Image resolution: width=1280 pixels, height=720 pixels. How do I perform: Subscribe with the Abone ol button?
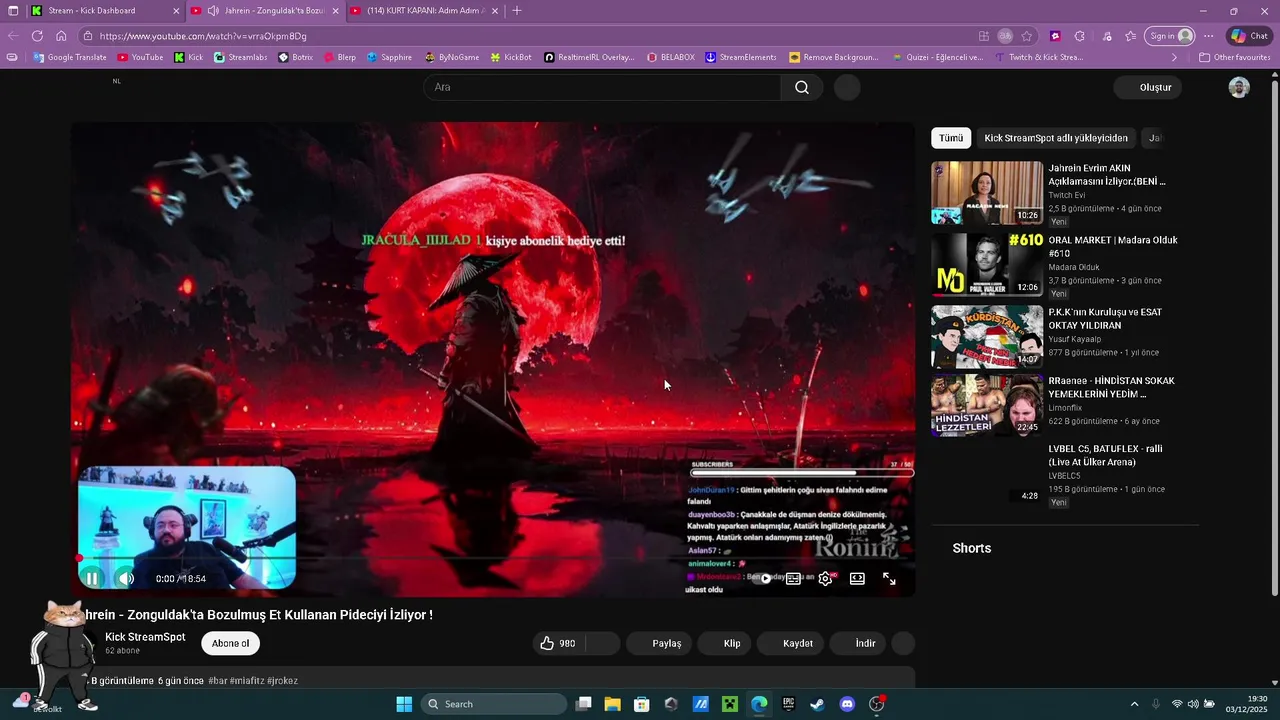coord(230,643)
